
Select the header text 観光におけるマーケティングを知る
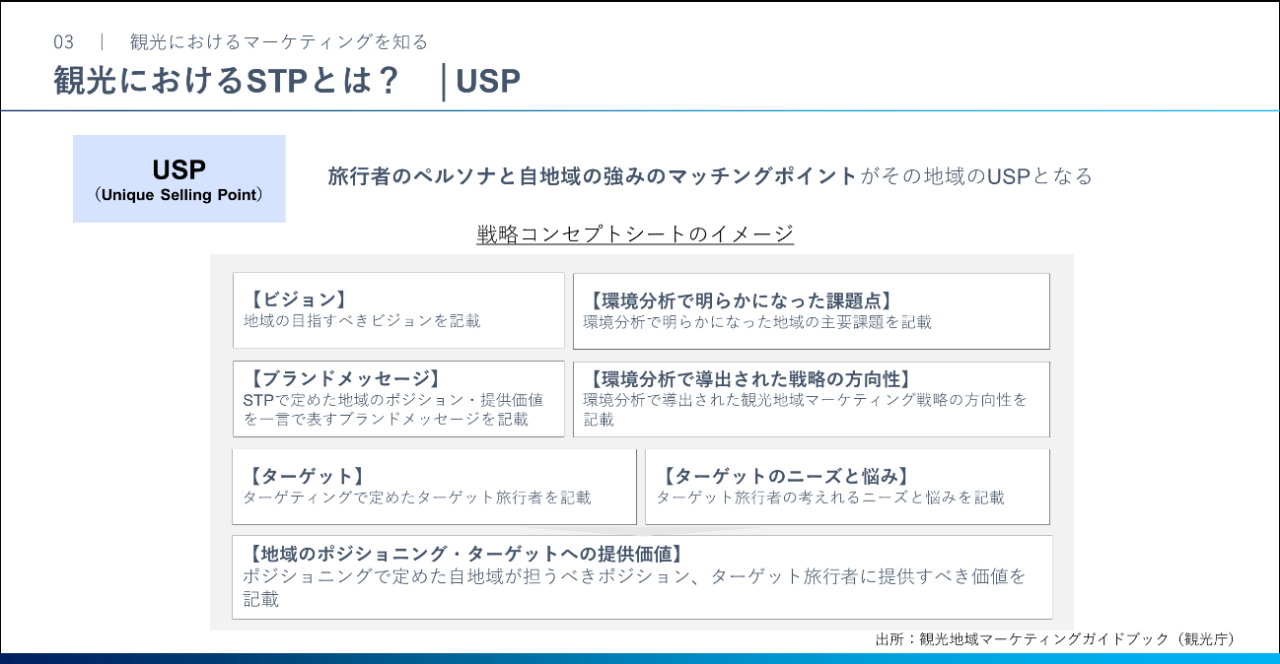coord(277,42)
